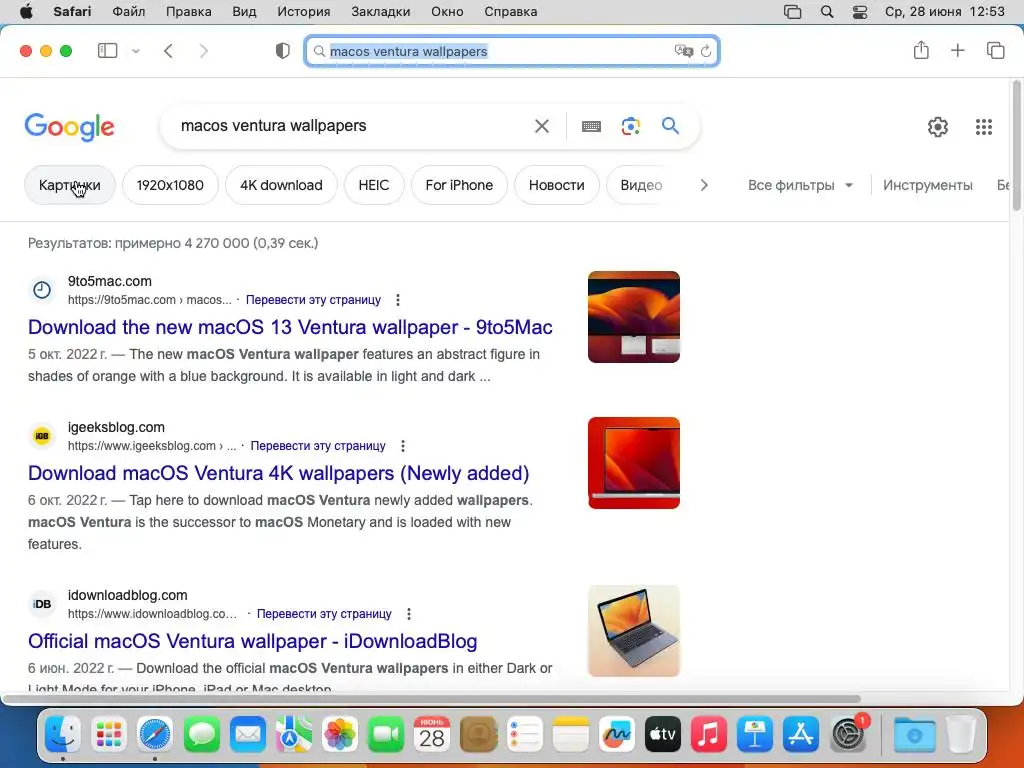Open the 9to5Mac Ventura wallpaper result

tap(290, 327)
